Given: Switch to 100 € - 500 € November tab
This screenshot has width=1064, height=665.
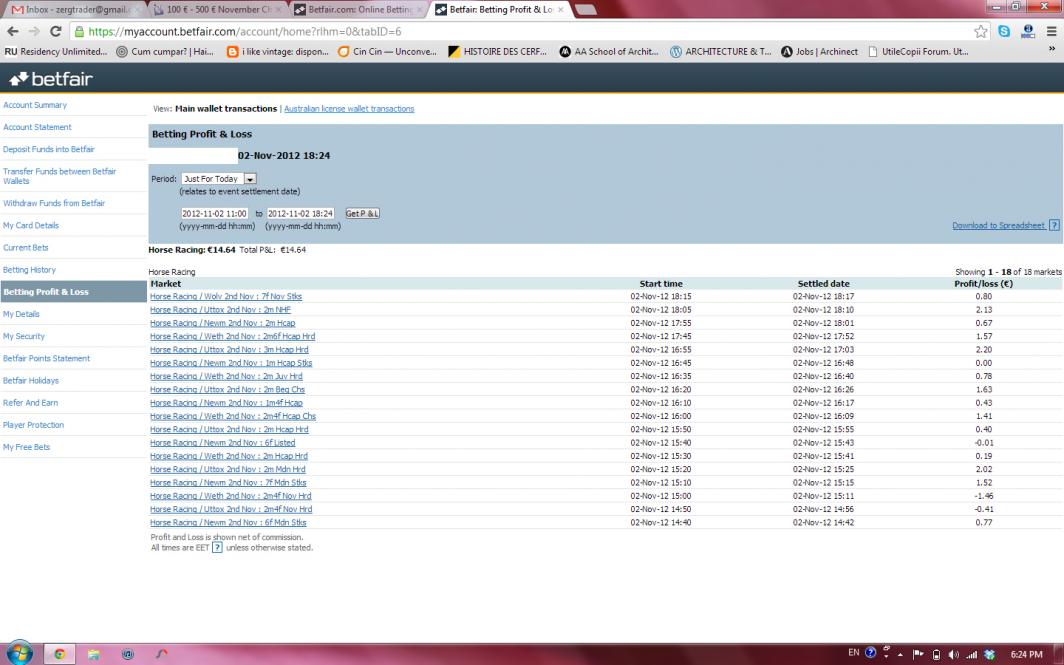Looking at the screenshot, I should (x=216, y=10).
